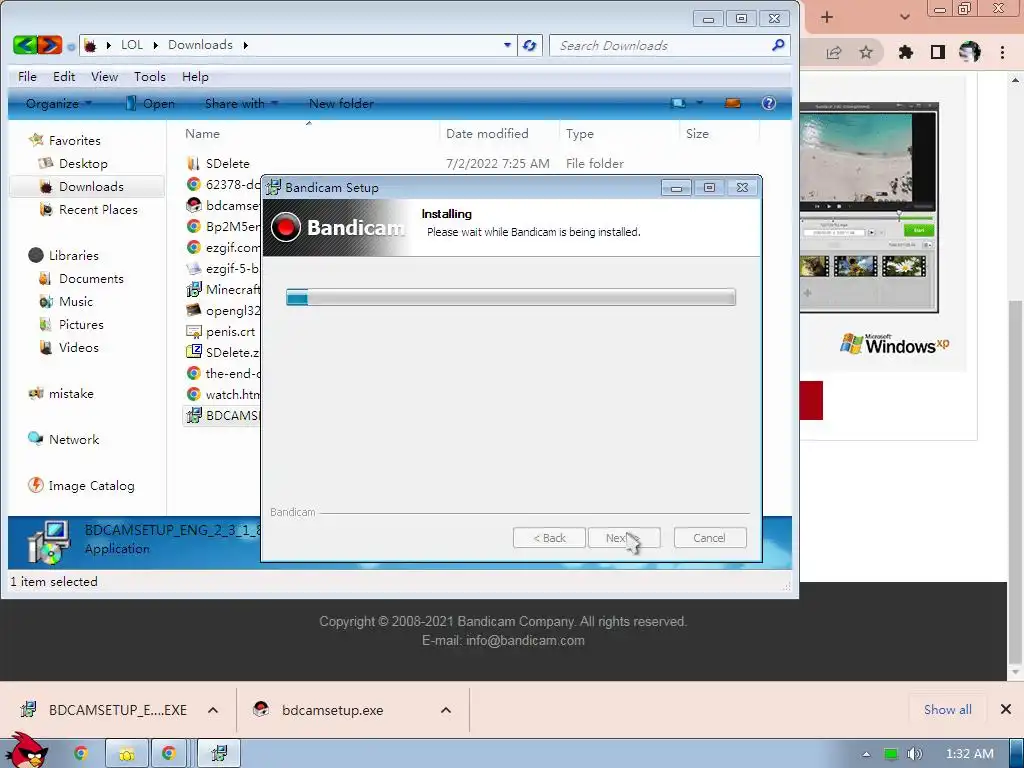
Task: Open the Chrome profile avatar
Action: point(970,52)
